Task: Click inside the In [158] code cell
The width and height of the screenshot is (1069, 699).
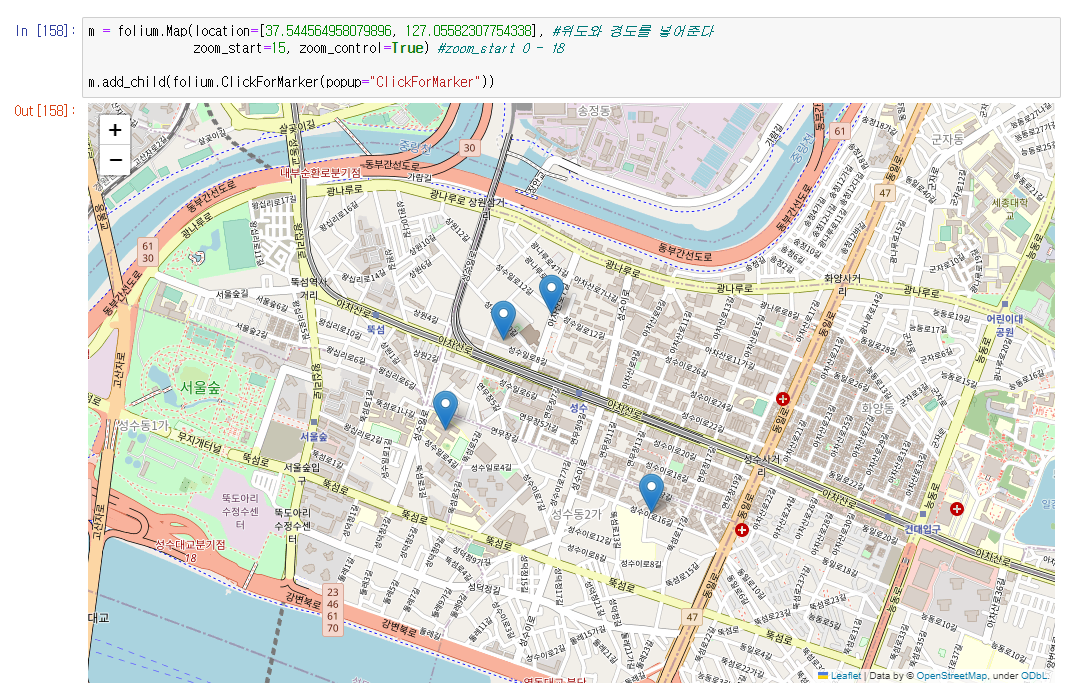Action: pyautogui.click(x=571, y=57)
